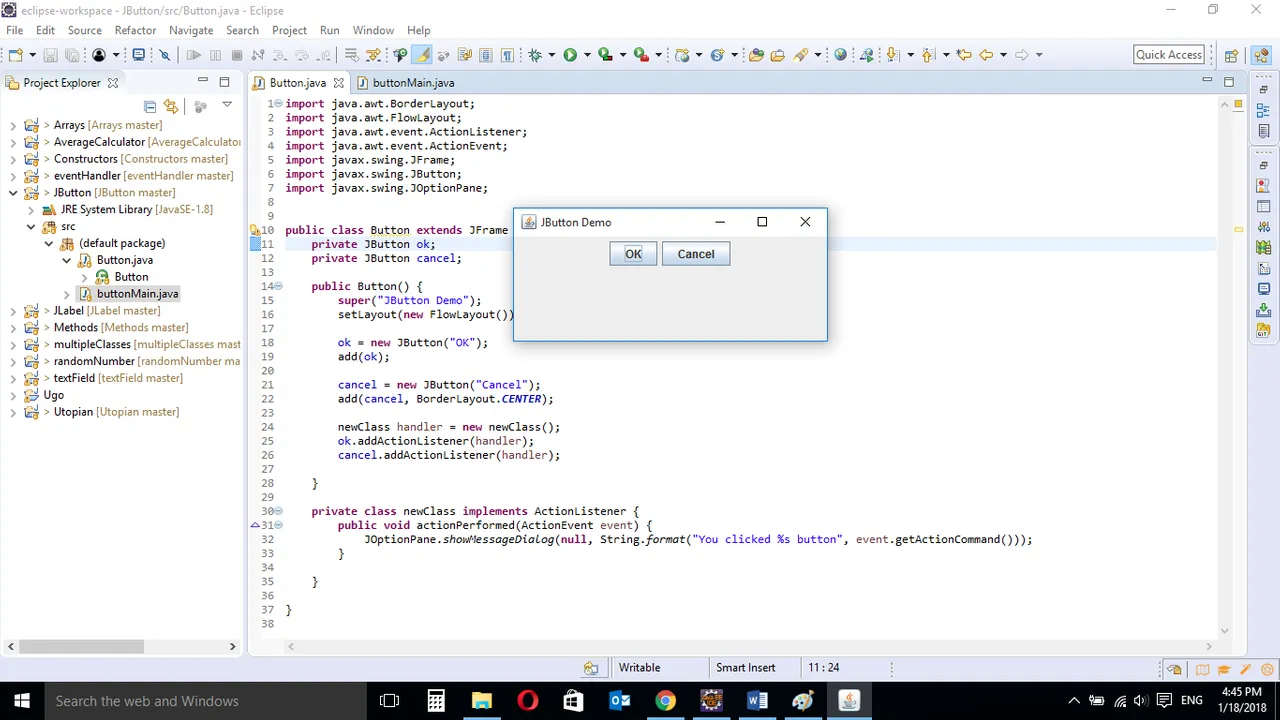Expand JRE System Library node
The width and height of the screenshot is (1280, 720).
tap(31, 210)
